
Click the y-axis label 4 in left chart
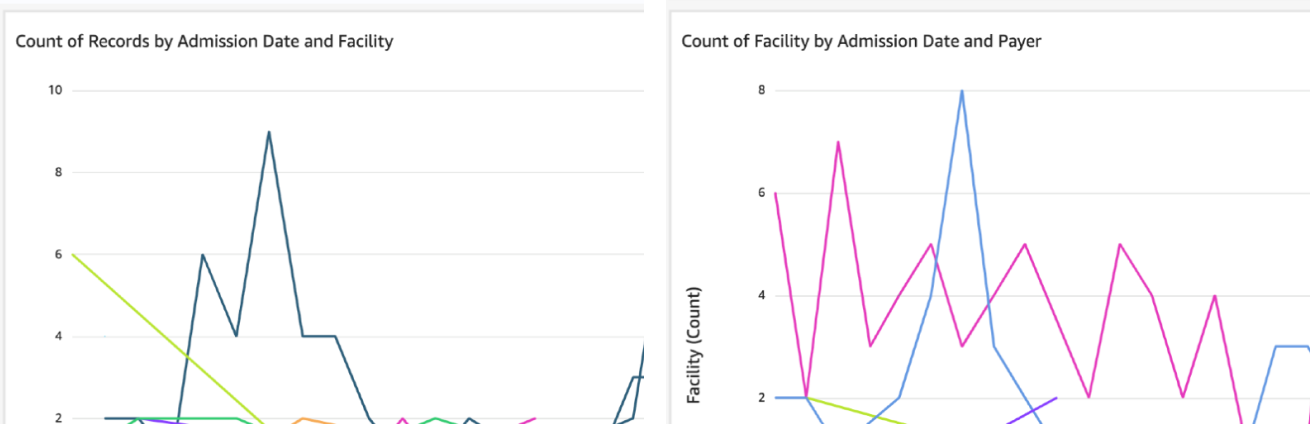tap(58, 337)
